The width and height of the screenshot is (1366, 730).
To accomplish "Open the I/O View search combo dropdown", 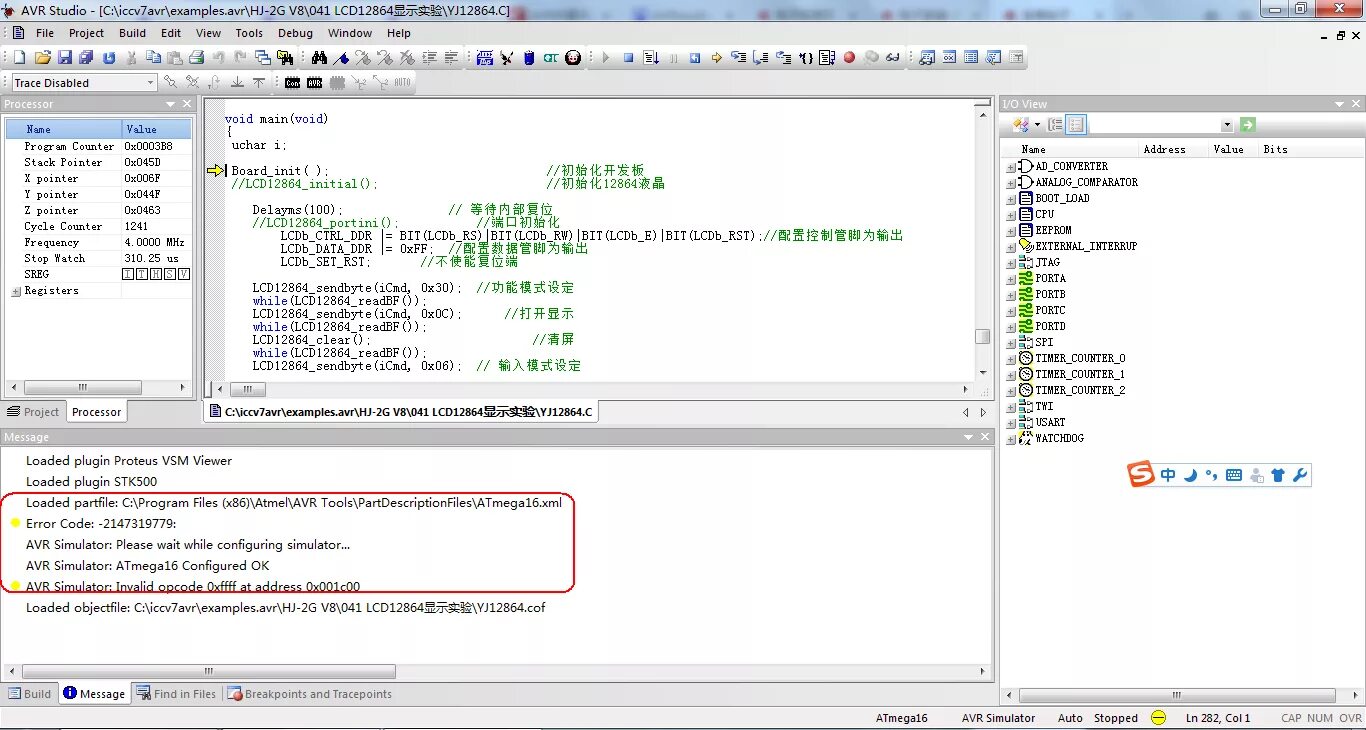I will (1227, 125).
